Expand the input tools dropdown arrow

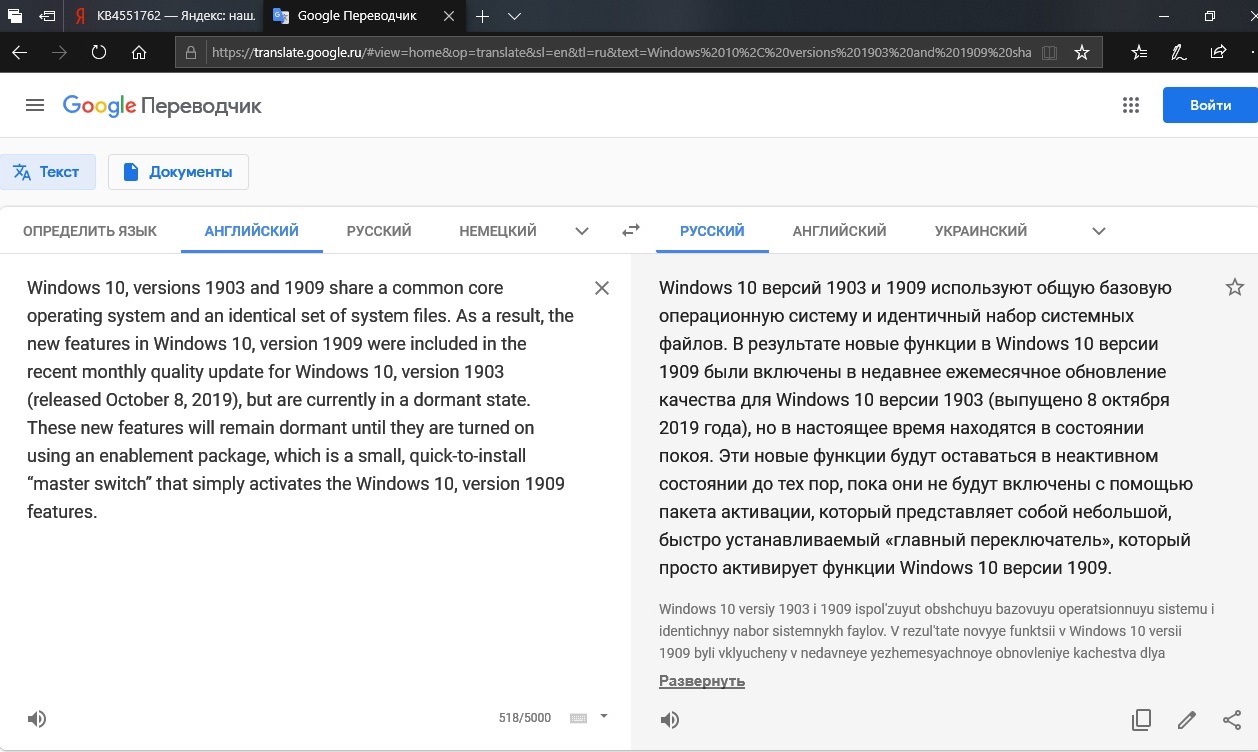coord(603,716)
